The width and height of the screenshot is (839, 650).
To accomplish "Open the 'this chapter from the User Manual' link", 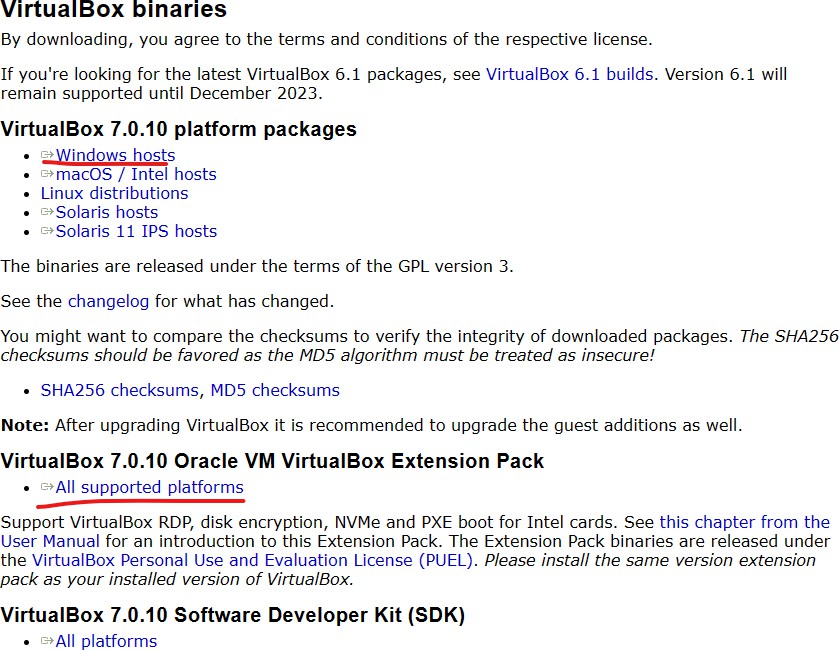I will [x=744, y=522].
